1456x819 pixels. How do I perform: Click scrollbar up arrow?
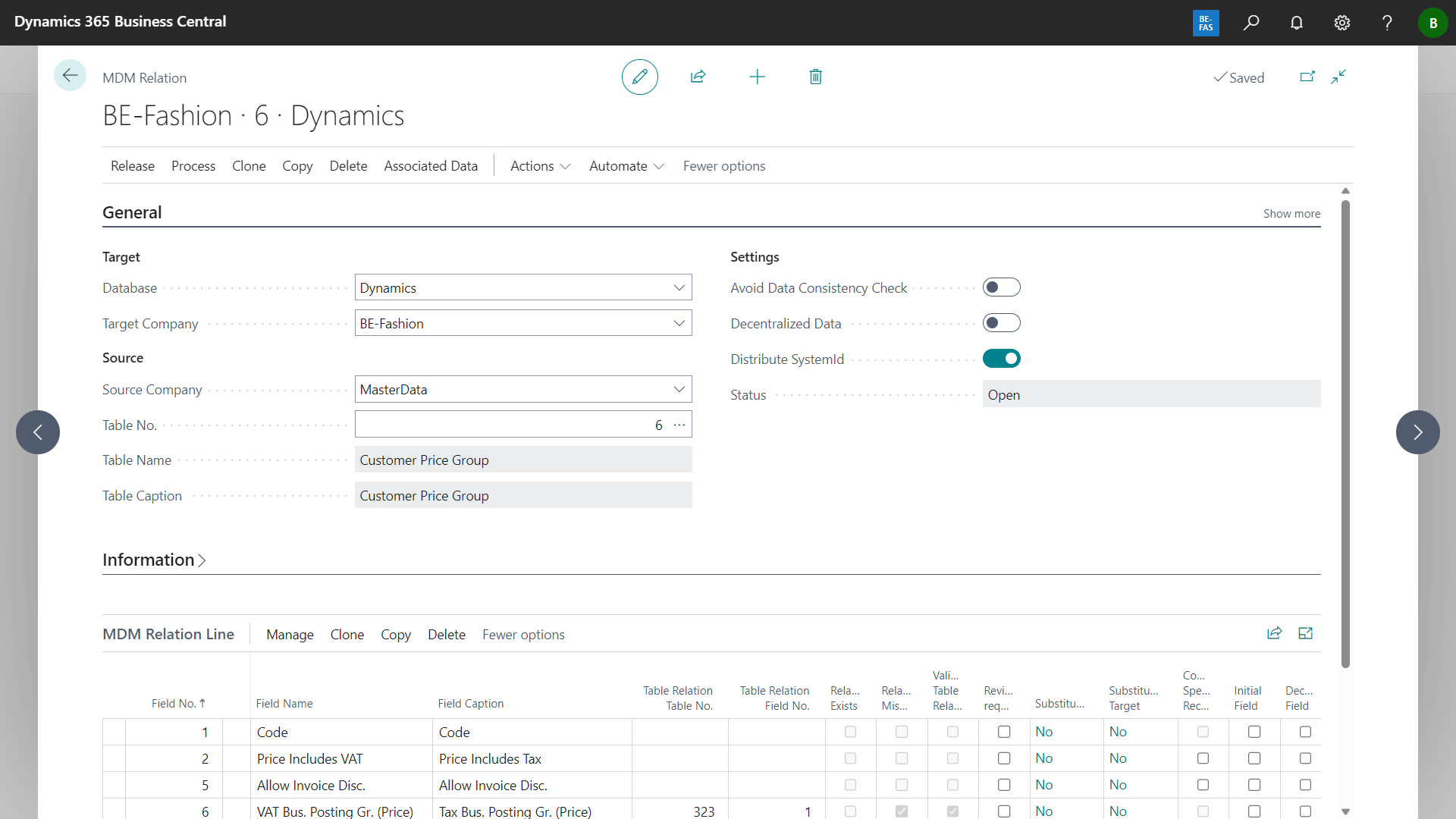pyautogui.click(x=1345, y=191)
